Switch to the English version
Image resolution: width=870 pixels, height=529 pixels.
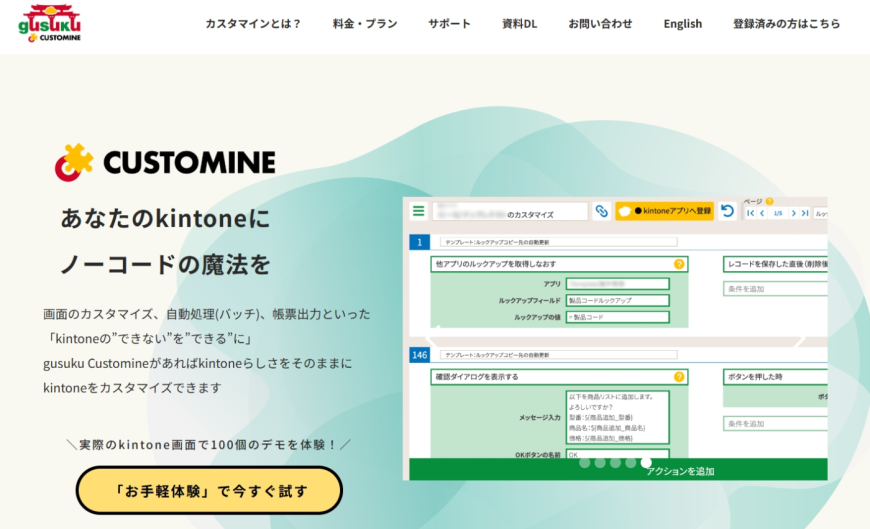682,24
